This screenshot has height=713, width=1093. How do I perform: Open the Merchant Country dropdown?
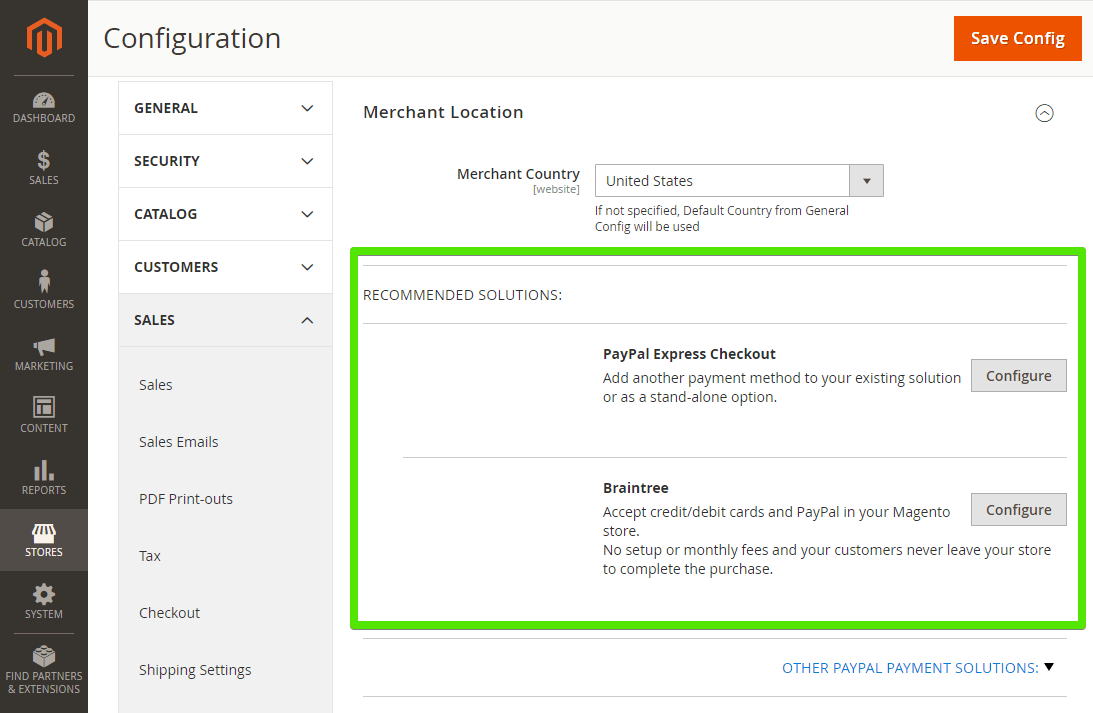tap(739, 181)
